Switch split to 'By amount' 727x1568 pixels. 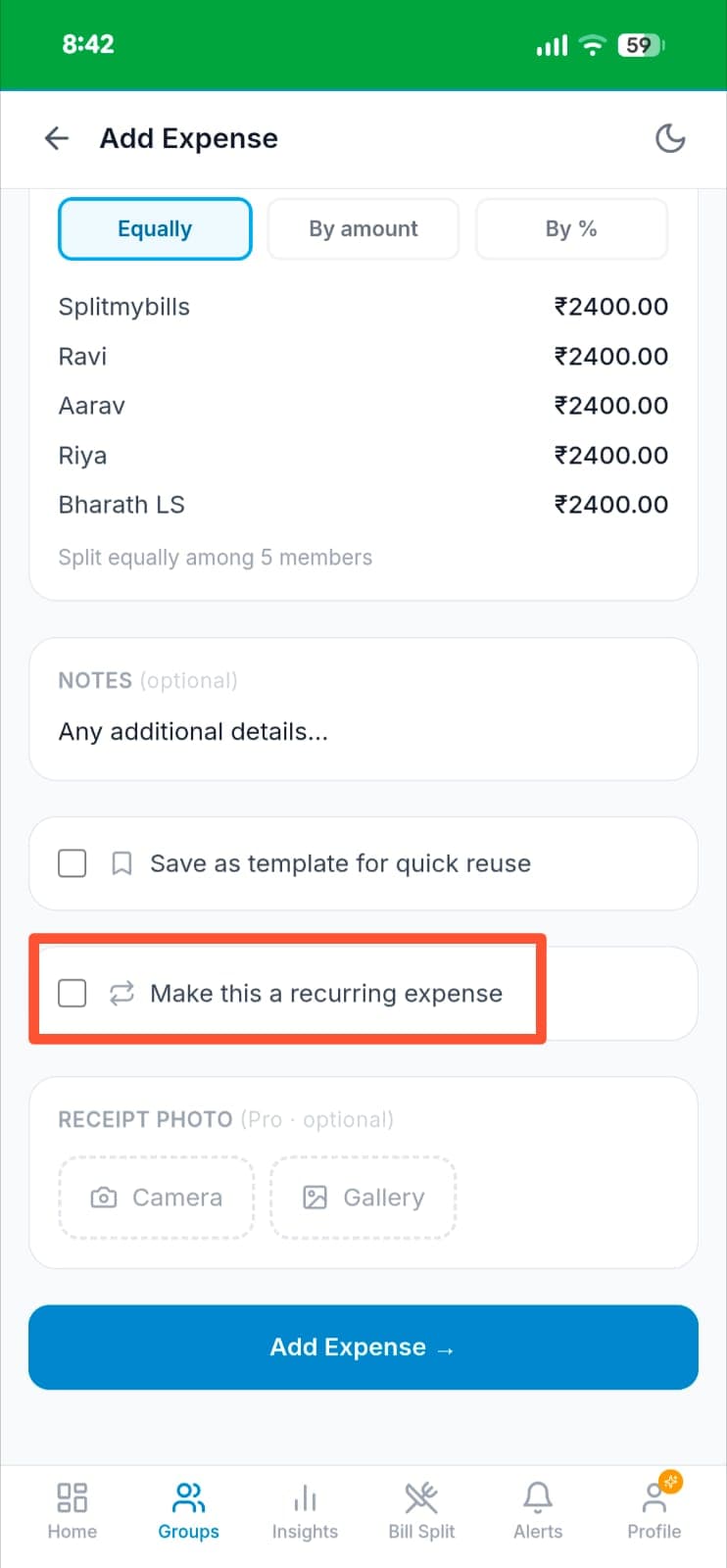[x=363, y=228]
